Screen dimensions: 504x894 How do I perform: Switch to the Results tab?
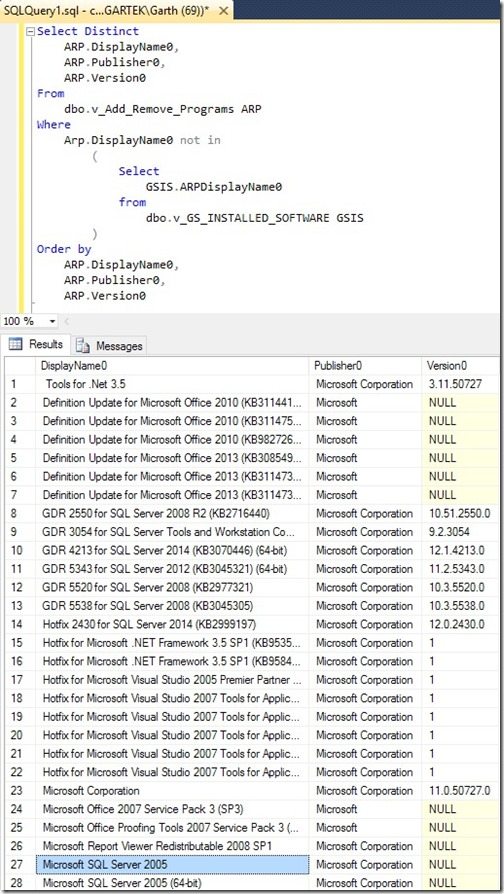pyautogui.click(x=37, y=344)
